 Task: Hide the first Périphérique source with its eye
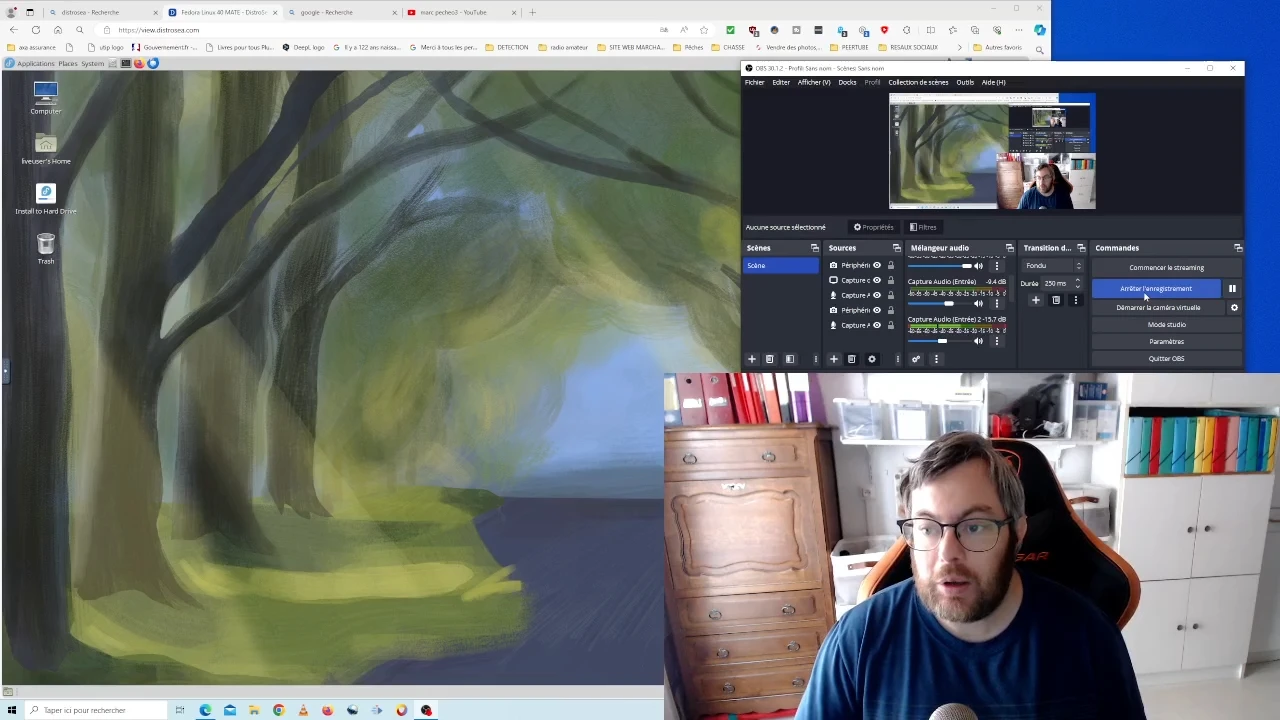point(877,265)
